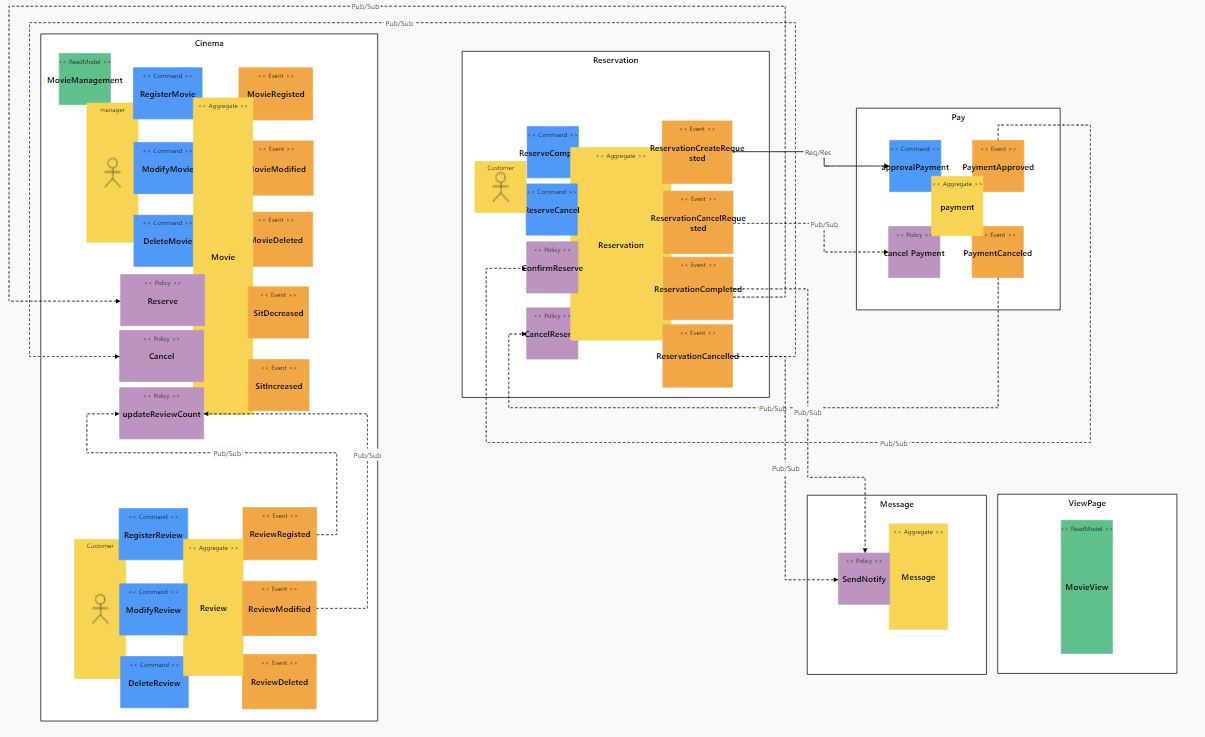Click the ReservationCancelled event sticky

coord(697,355)
